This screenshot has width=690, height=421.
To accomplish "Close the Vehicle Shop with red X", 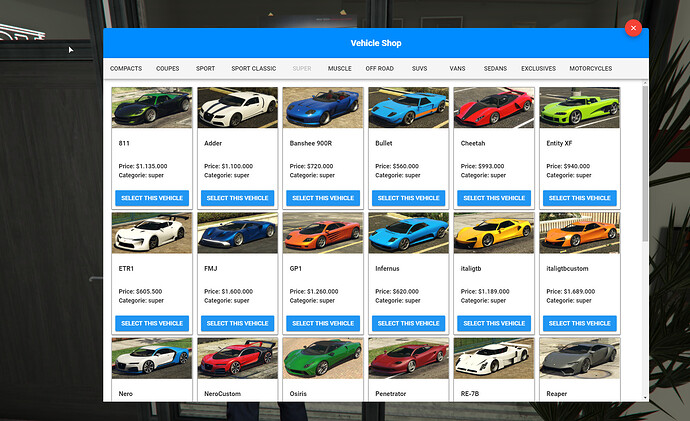I will tap(632, 28).
